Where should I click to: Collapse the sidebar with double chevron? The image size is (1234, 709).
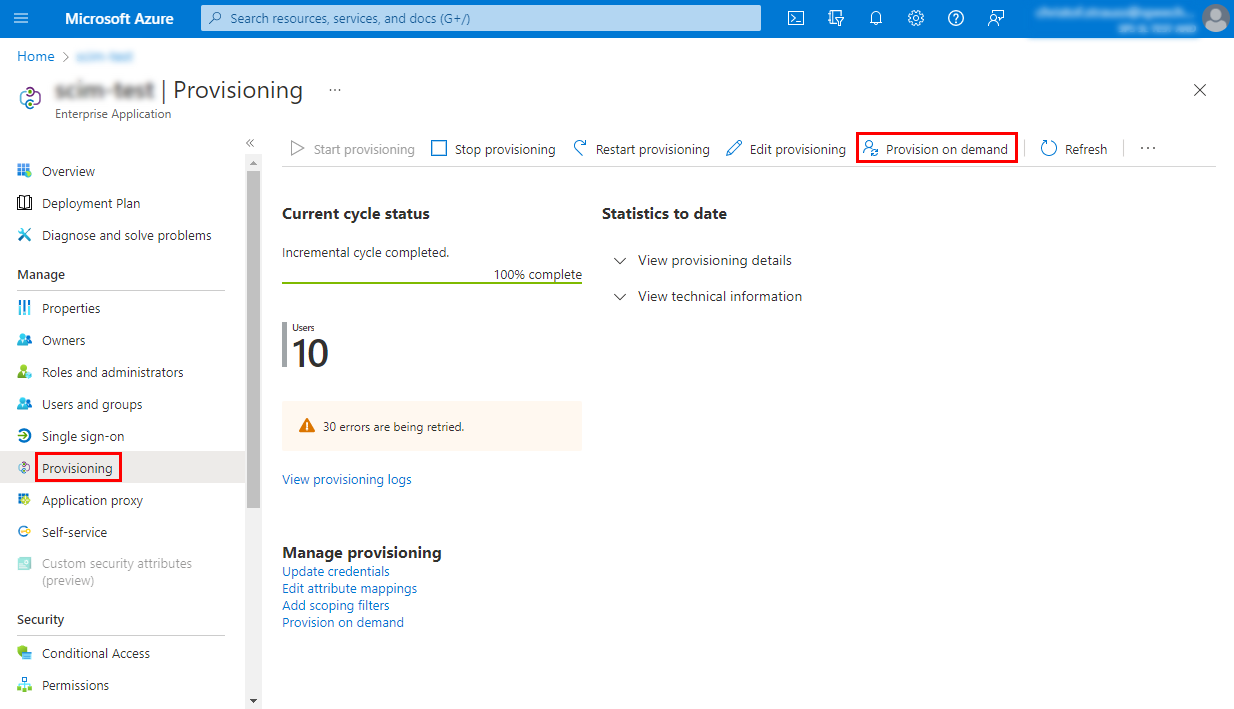(x=250, y=144)
